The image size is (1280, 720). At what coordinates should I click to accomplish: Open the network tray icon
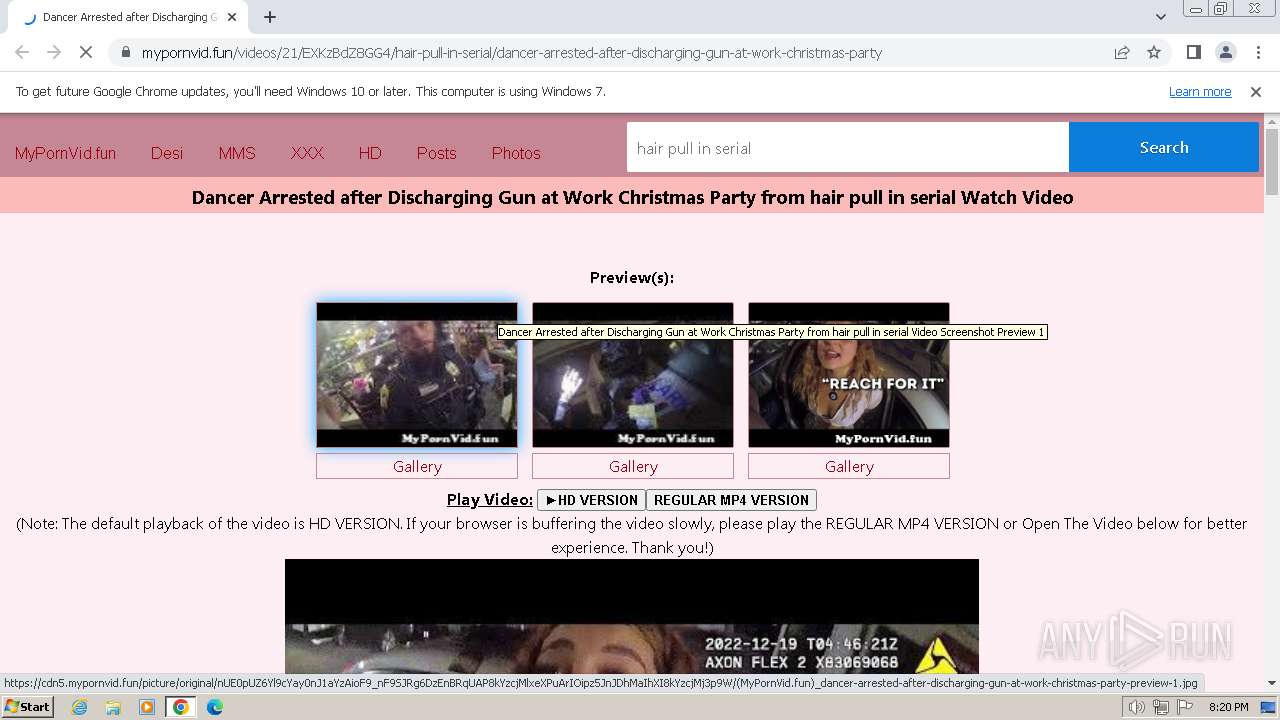point(1160,707)
